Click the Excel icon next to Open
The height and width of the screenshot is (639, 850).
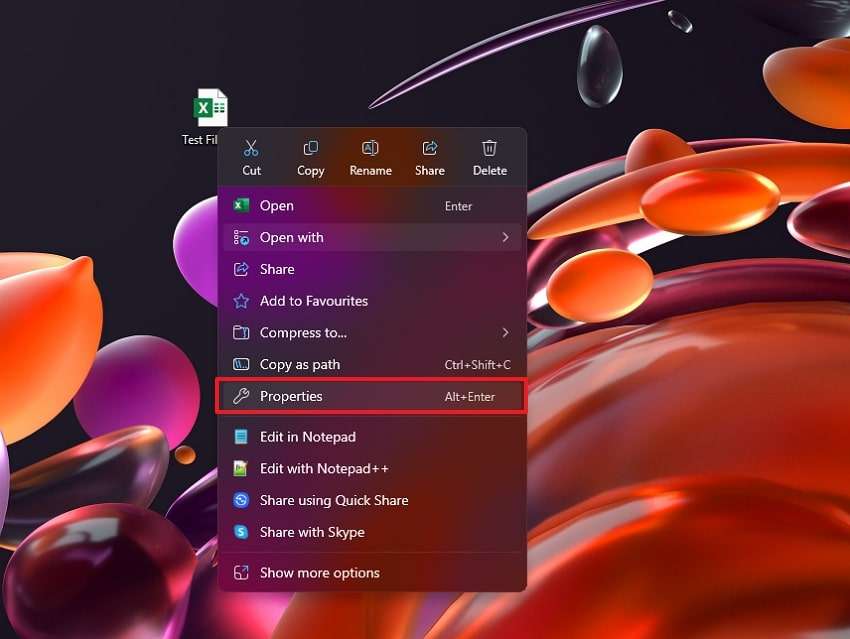(241, 205)
